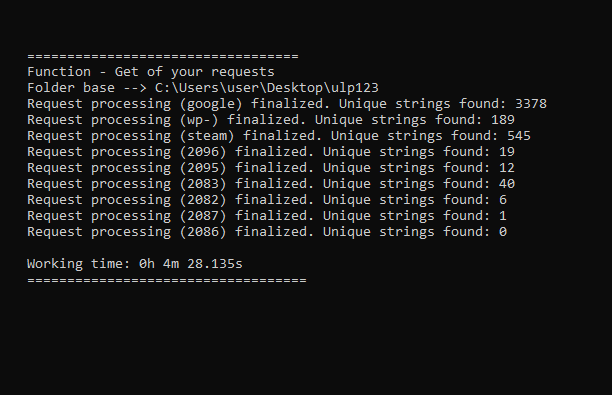Click the (google) request processing line
Viewport: 612px width, 395px height.
pos(287,104)
